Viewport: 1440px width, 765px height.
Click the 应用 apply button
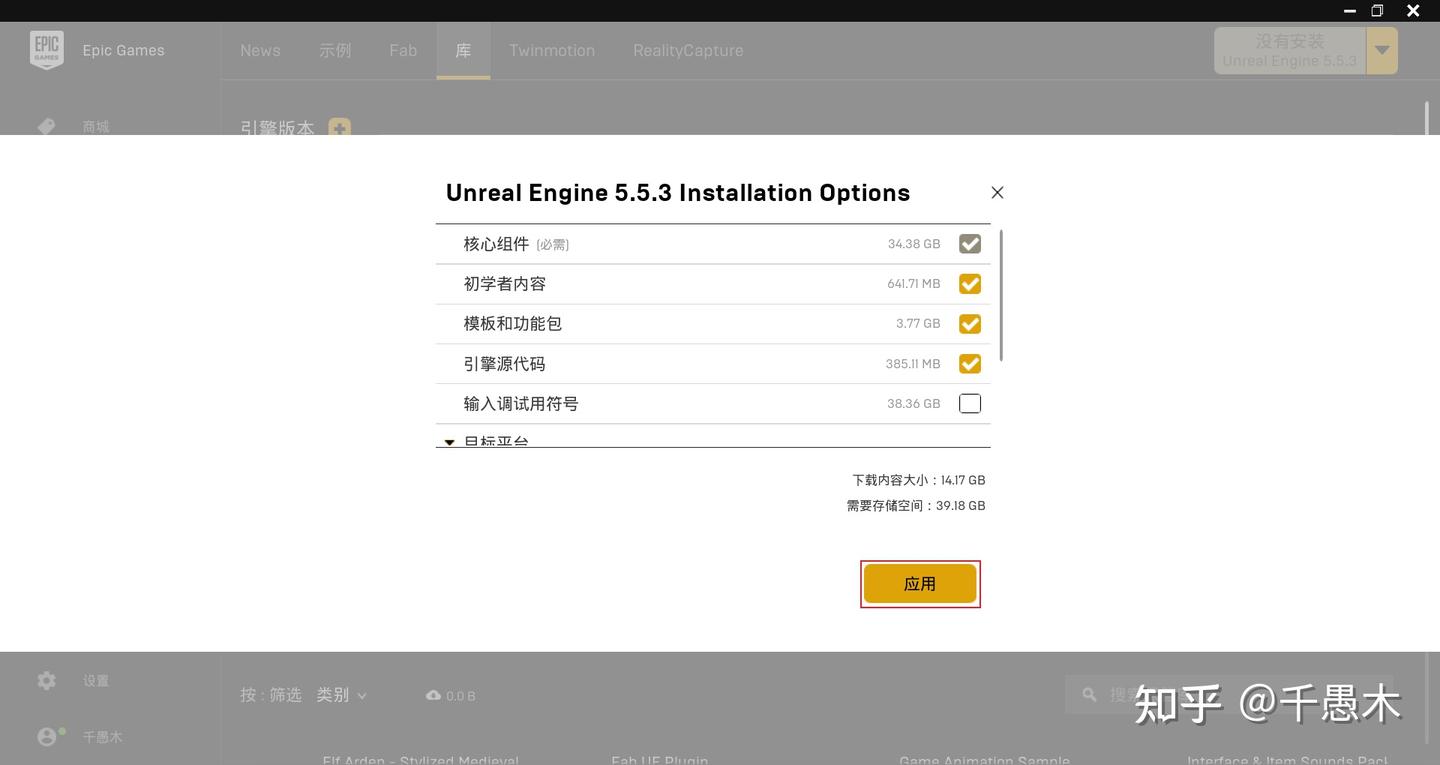(x=919, y=583)
